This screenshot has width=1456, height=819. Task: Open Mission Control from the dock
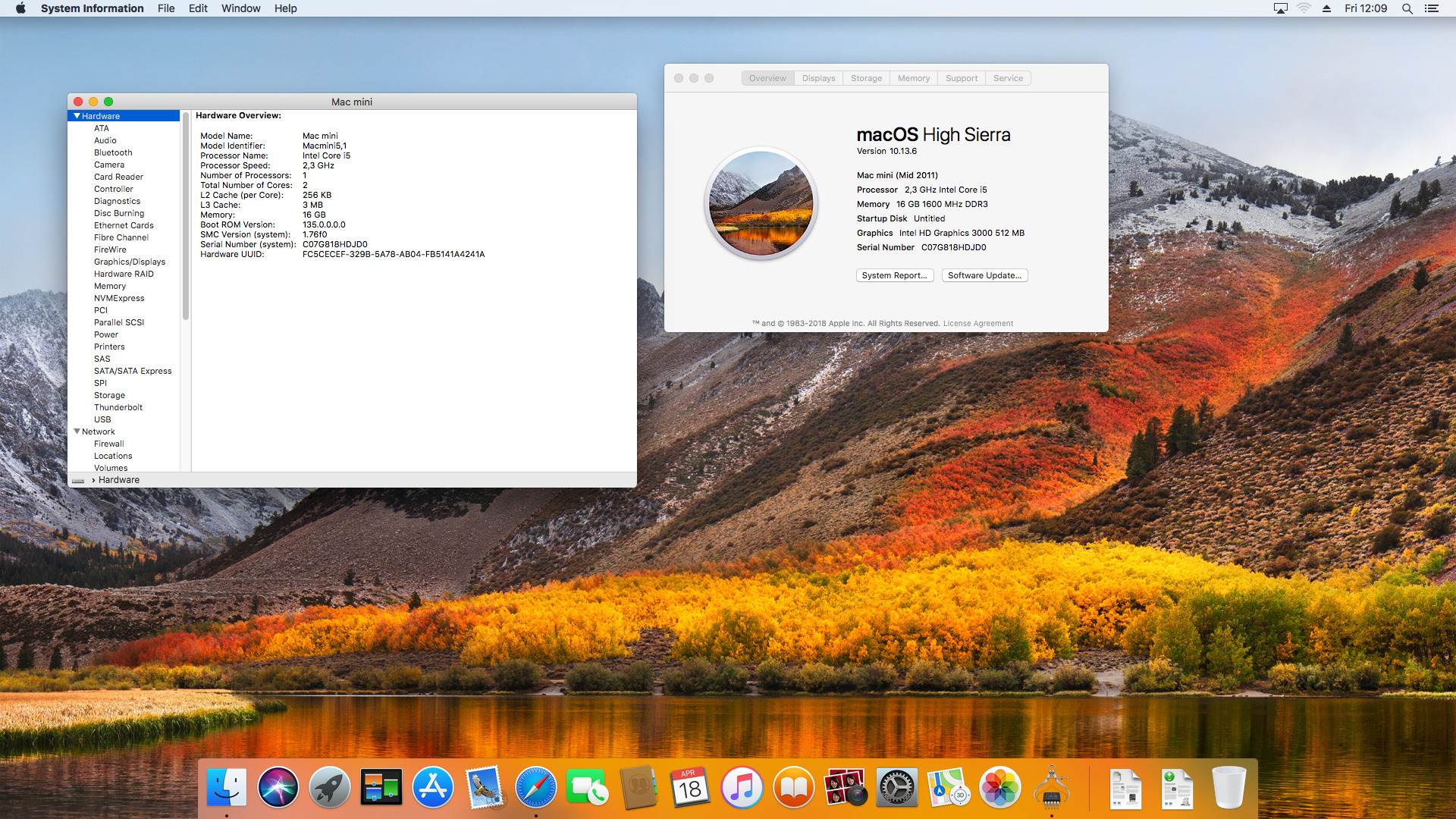pyautogui.click(x=381, y=787)
